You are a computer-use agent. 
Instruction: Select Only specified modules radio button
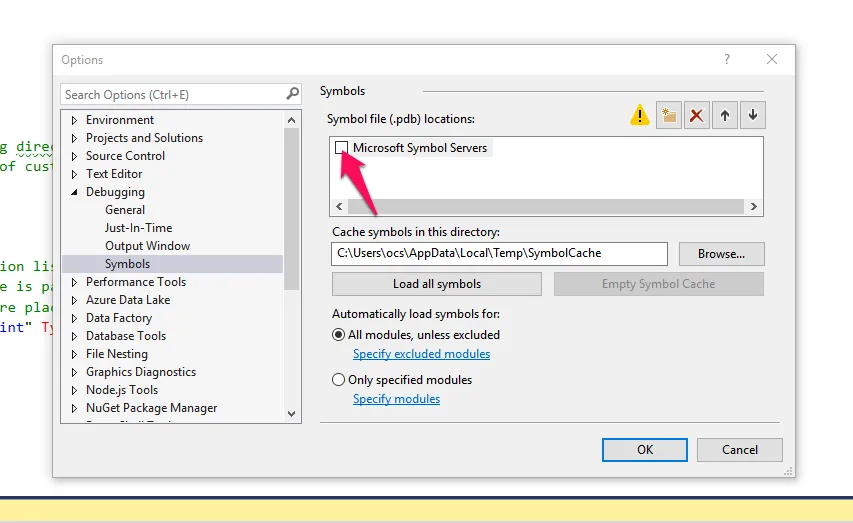pyautogui.click(x=338, y=379)
